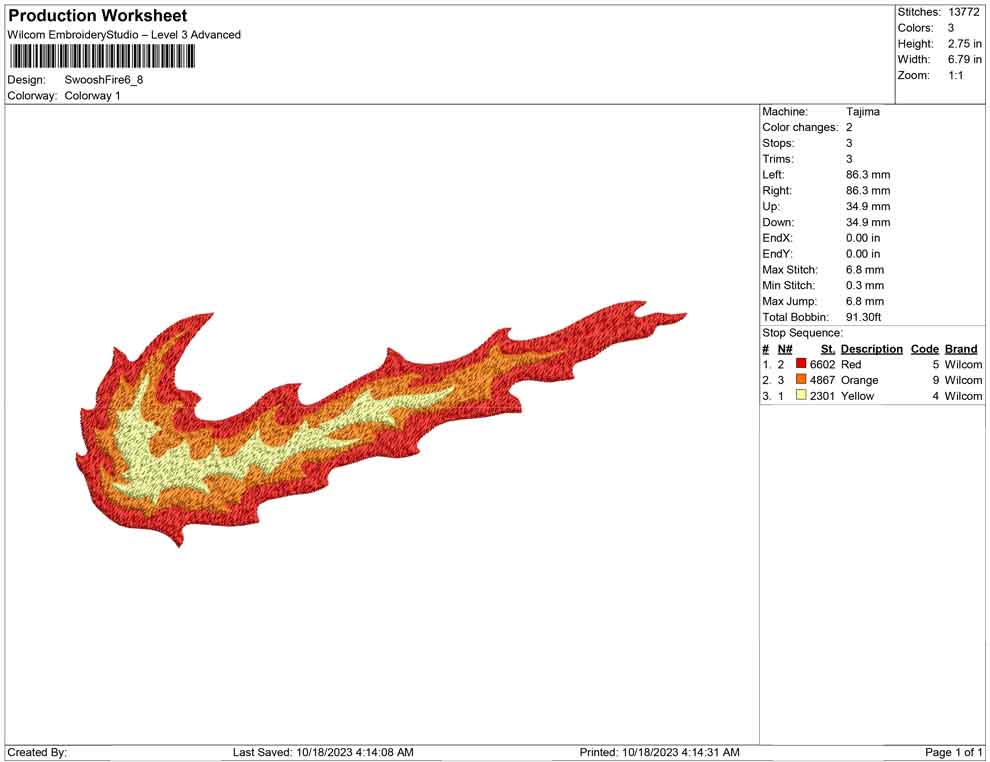Click the height value '2.75 in'

964,44
